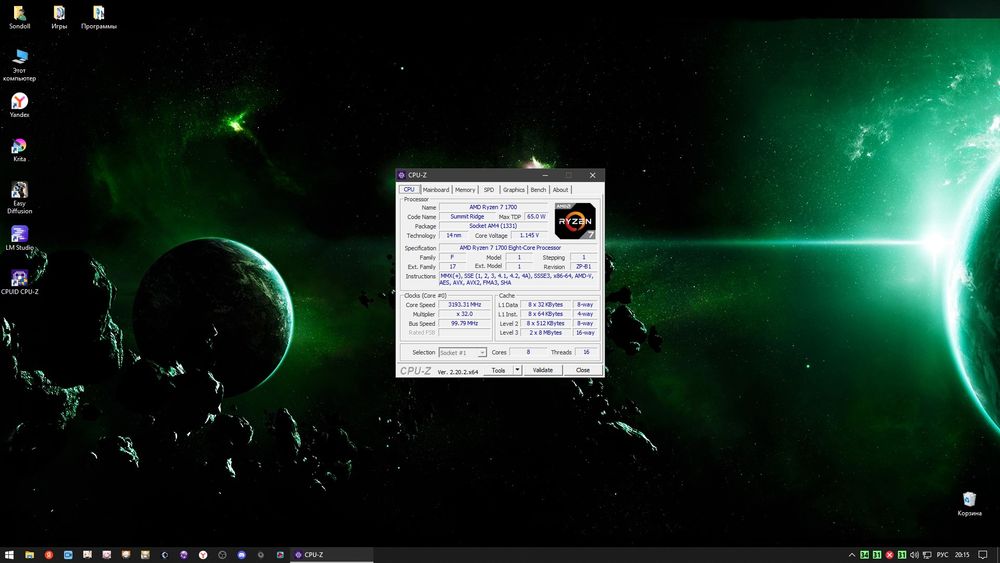Click the L1 Inst. value 8 x 64 KBytes

pyautogui.click(x=545, y=314)
